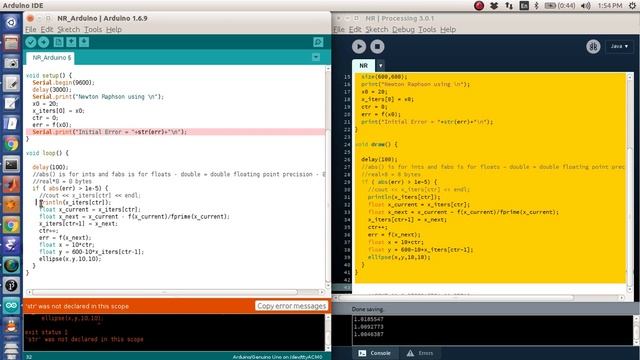Click the Arduino Upload arrow button
This screenshot has width=640, height=360.
(44, 42)
